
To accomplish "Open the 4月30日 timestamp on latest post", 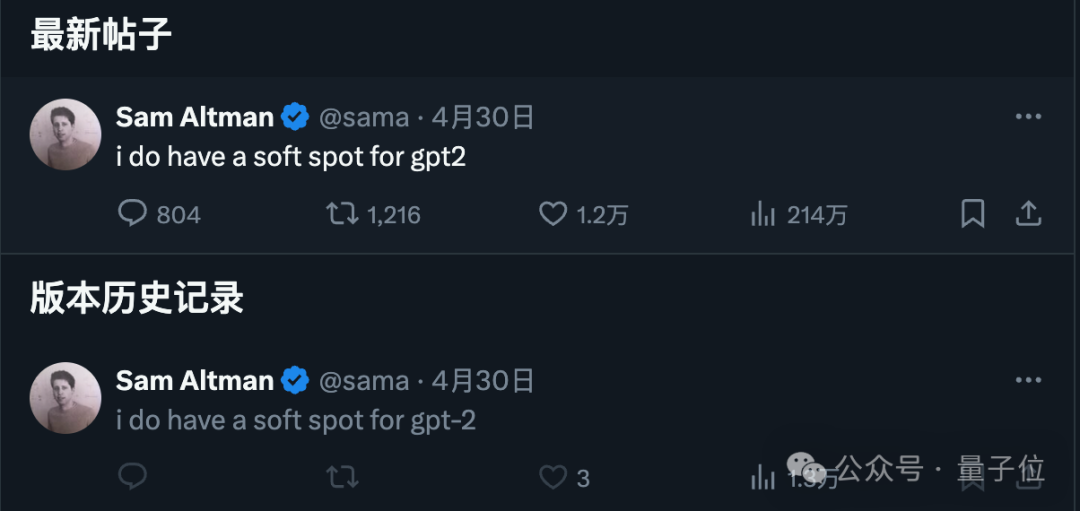I will (483, 117).
